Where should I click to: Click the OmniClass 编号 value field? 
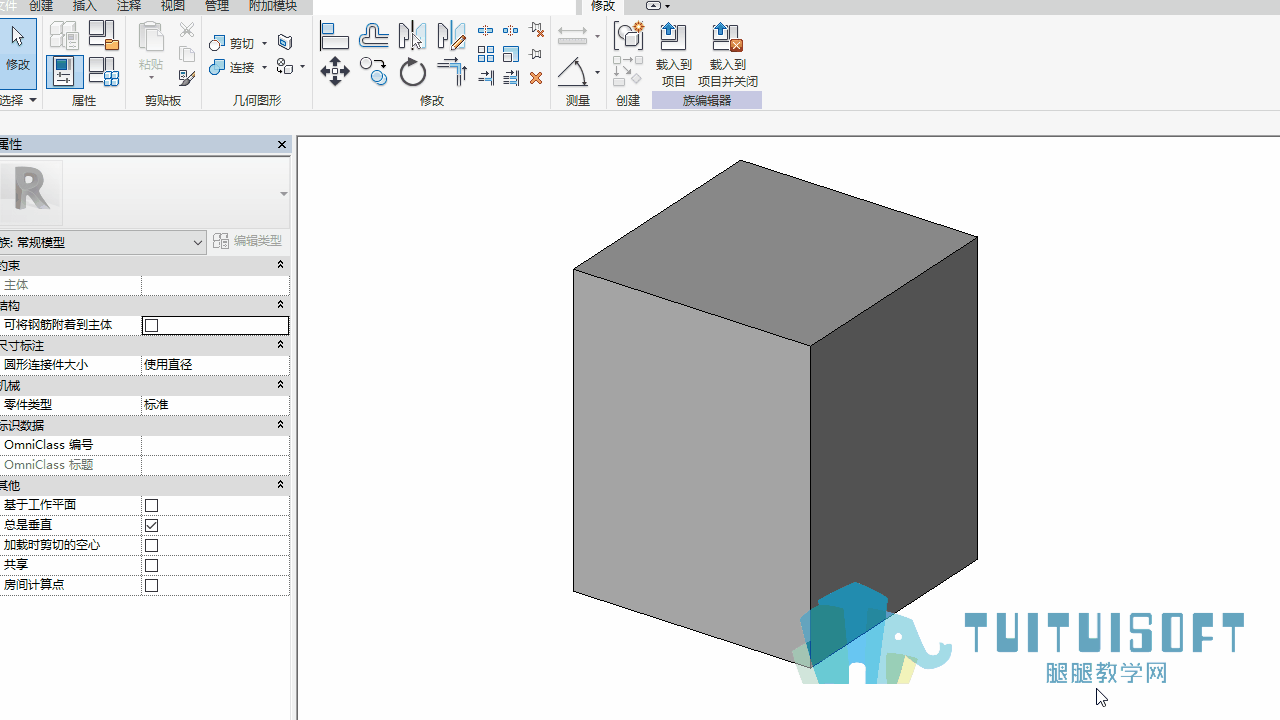pos(215,445)
